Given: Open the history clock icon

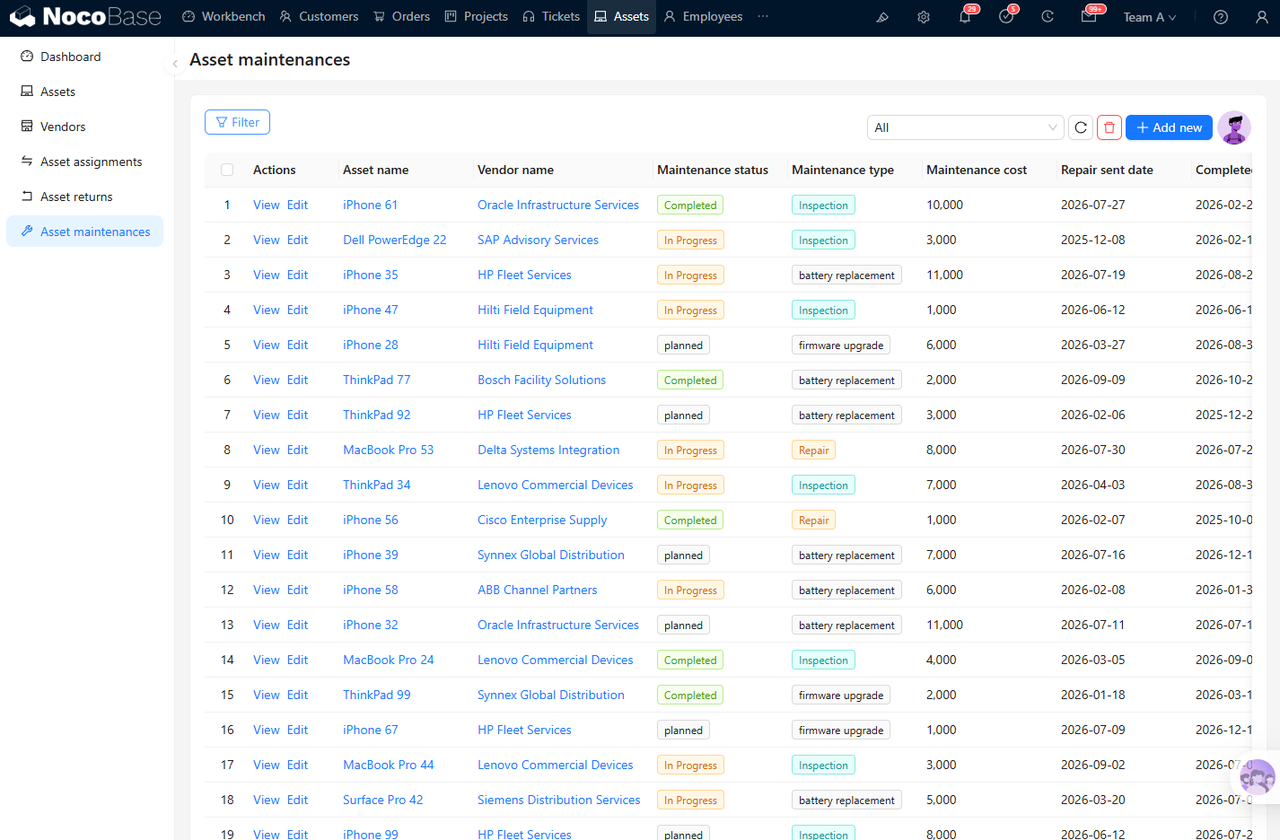Looking at the screenshot, I should pos(1047,17).
